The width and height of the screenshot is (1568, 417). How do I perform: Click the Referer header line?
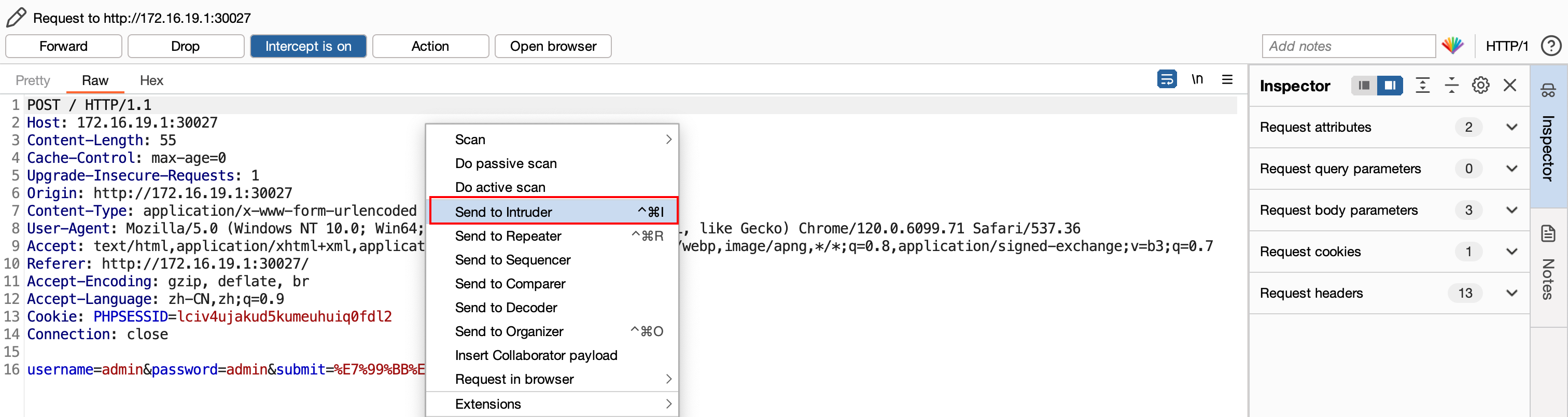[168, 263]
